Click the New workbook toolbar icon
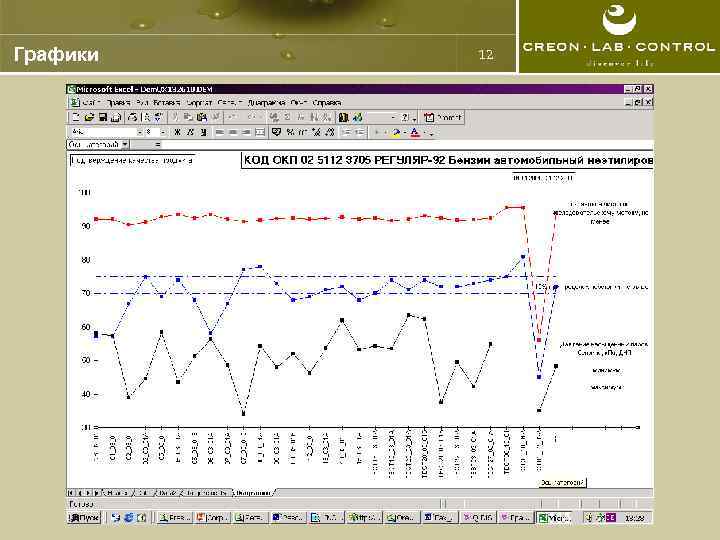The image size is (720, 540). pos(76,118)
